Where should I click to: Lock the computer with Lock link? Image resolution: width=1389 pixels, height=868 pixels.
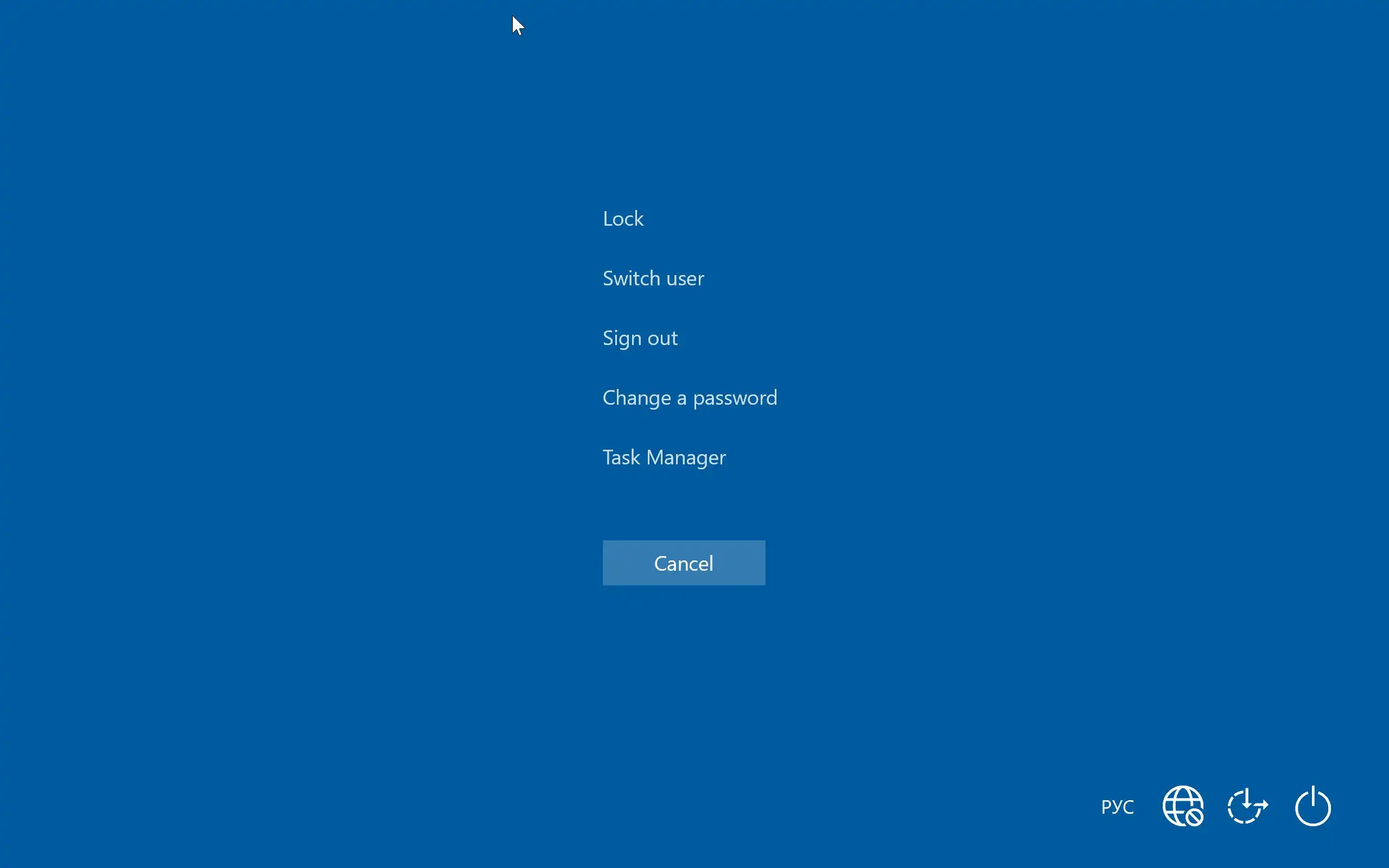(623, 219)
